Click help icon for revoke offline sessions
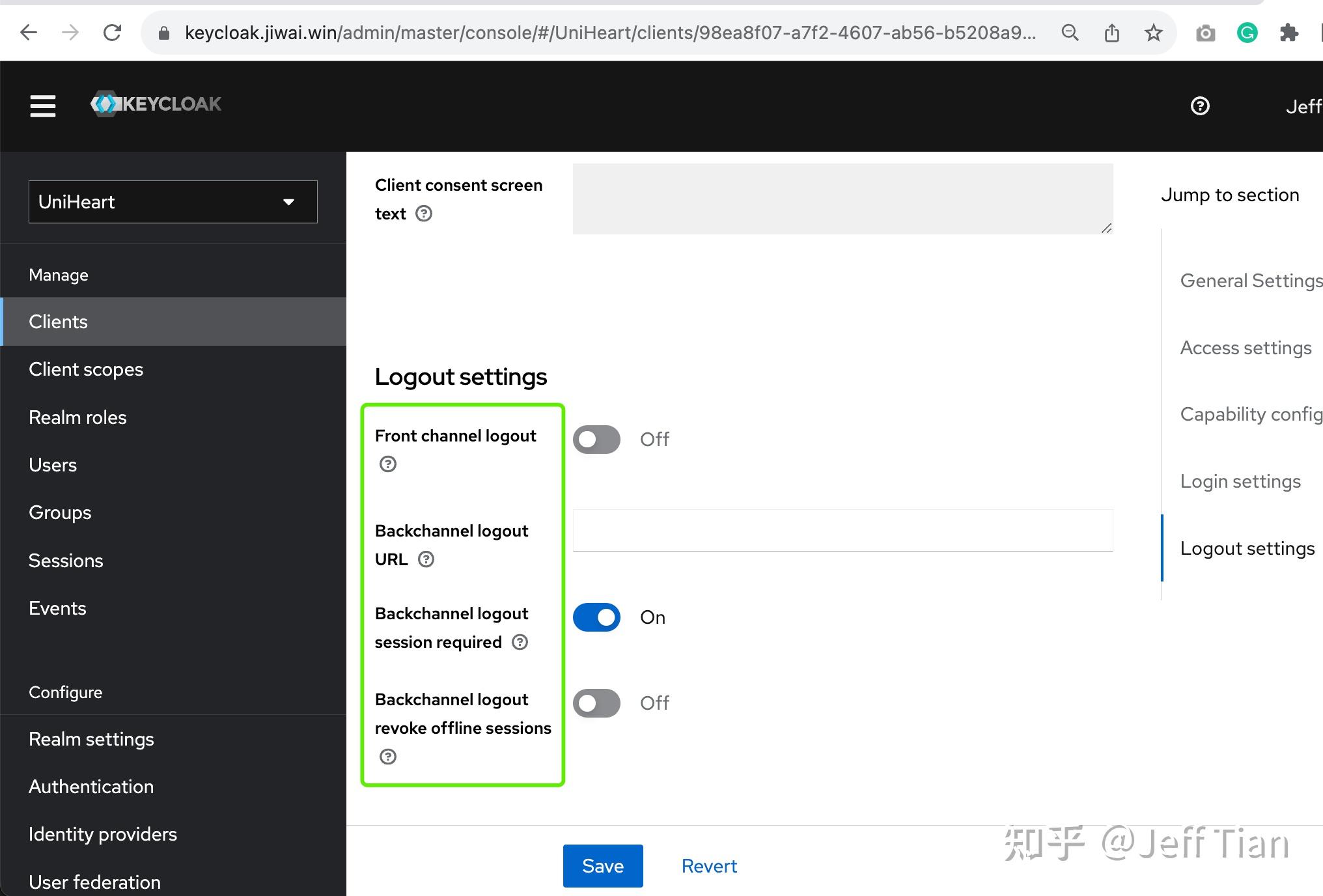1323x896 pixels. click(388, 757)
